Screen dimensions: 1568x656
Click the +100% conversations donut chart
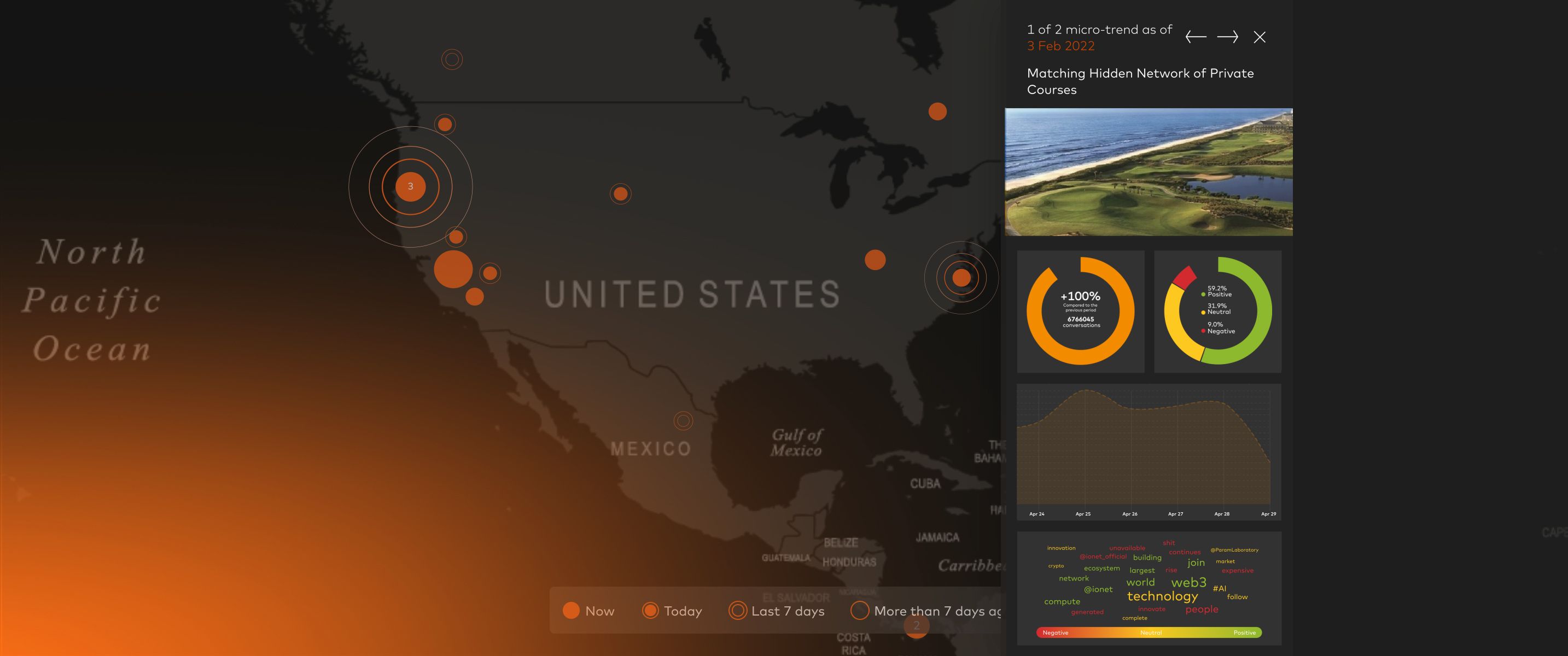1081,311
